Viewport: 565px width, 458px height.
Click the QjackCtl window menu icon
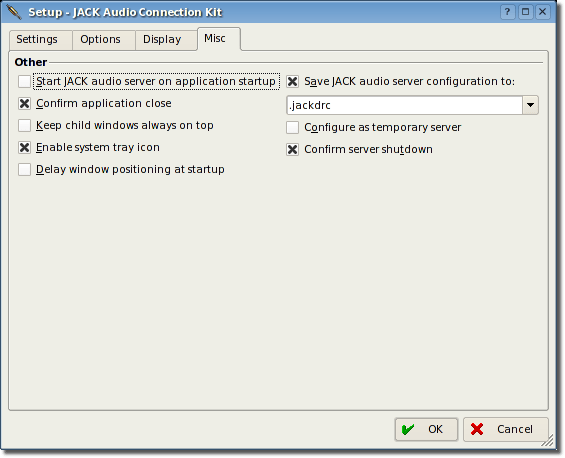pos(14,12)
